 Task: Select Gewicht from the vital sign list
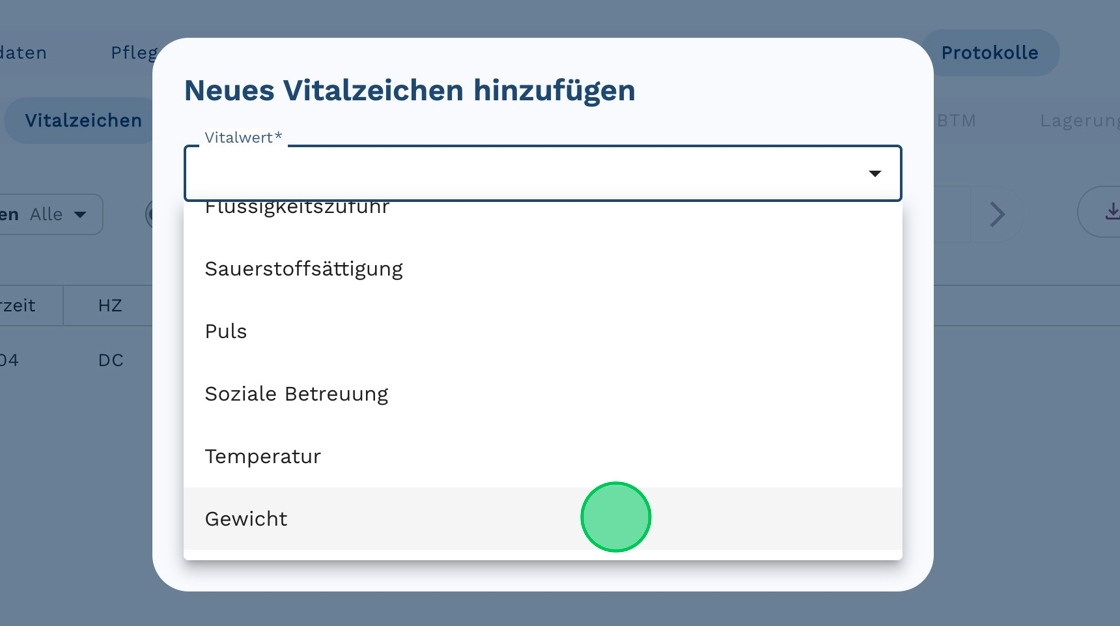[x=246, y=519]
